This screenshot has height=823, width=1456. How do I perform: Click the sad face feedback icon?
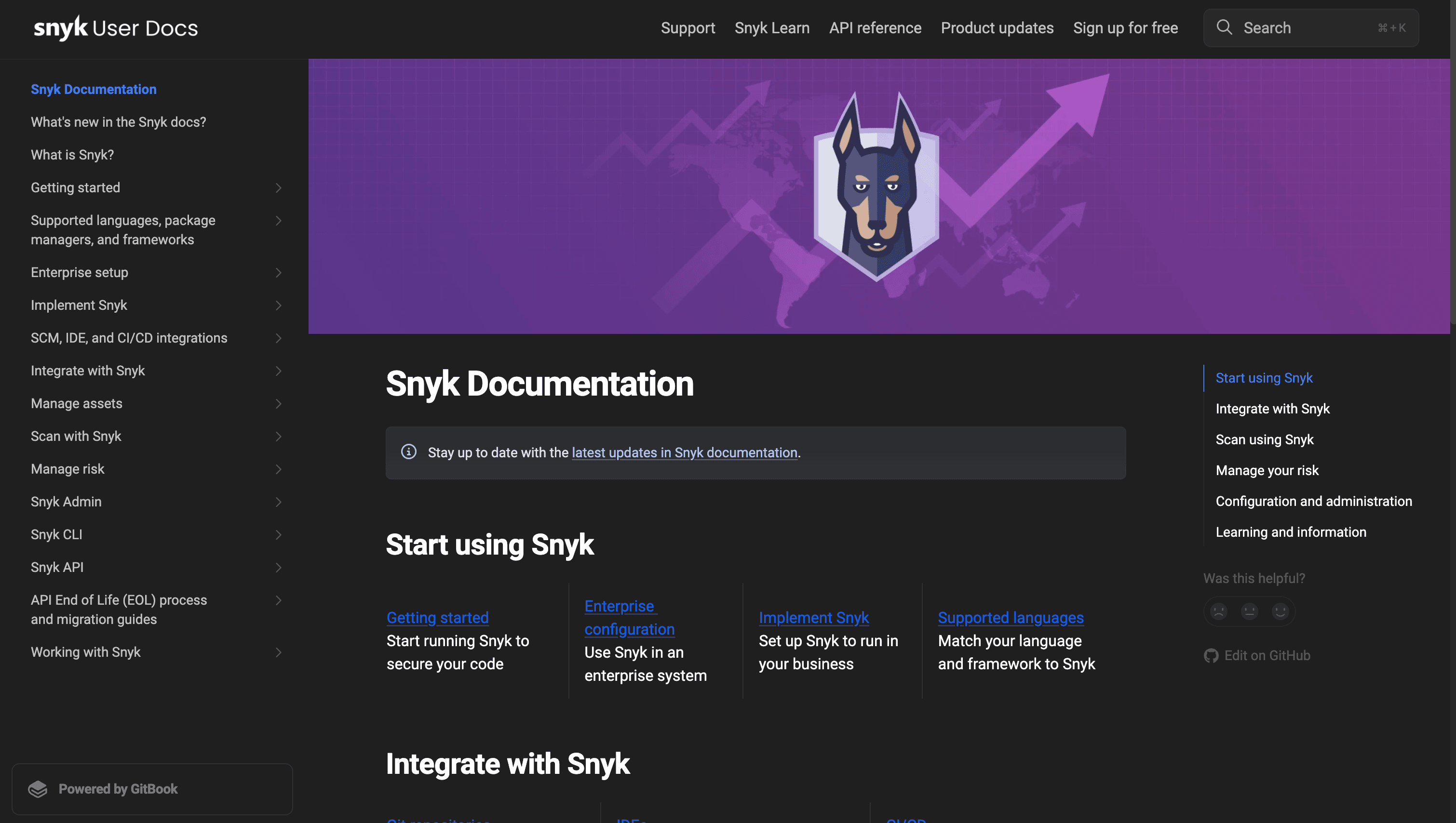1218,611
